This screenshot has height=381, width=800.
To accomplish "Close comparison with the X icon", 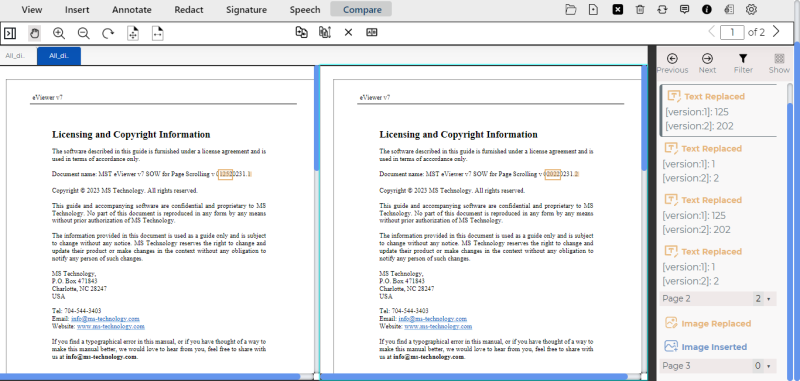I will (348, 33).
